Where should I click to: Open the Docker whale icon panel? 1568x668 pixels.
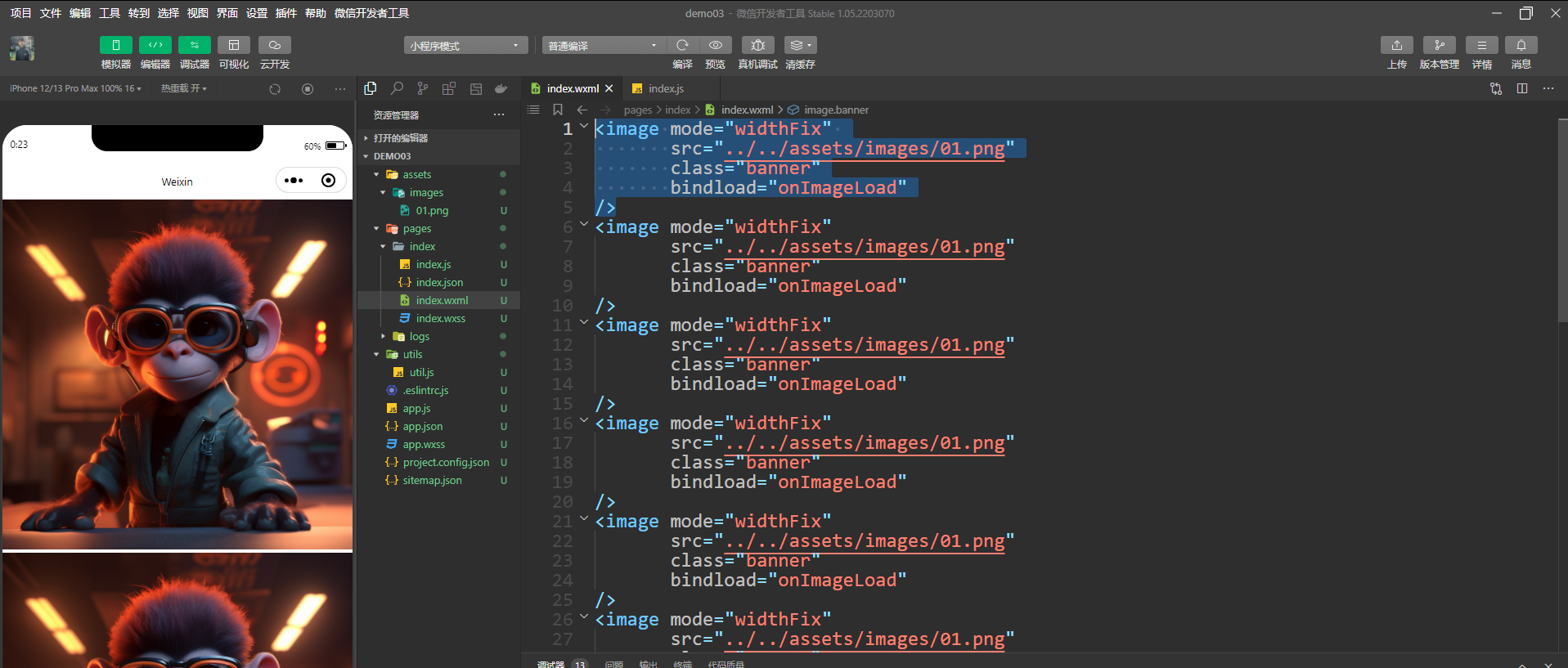(501, 88)
